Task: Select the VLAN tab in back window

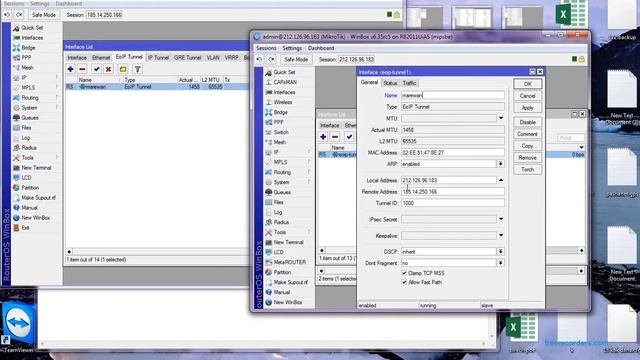Action: (x=213, y=58)
